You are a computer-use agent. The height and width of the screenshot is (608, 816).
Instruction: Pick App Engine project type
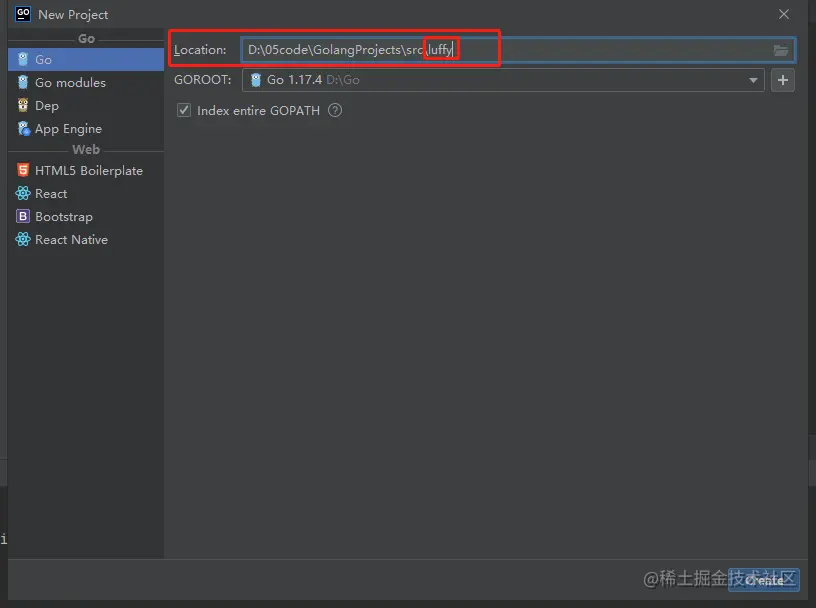pyautogui.click(x=86, y=129)
